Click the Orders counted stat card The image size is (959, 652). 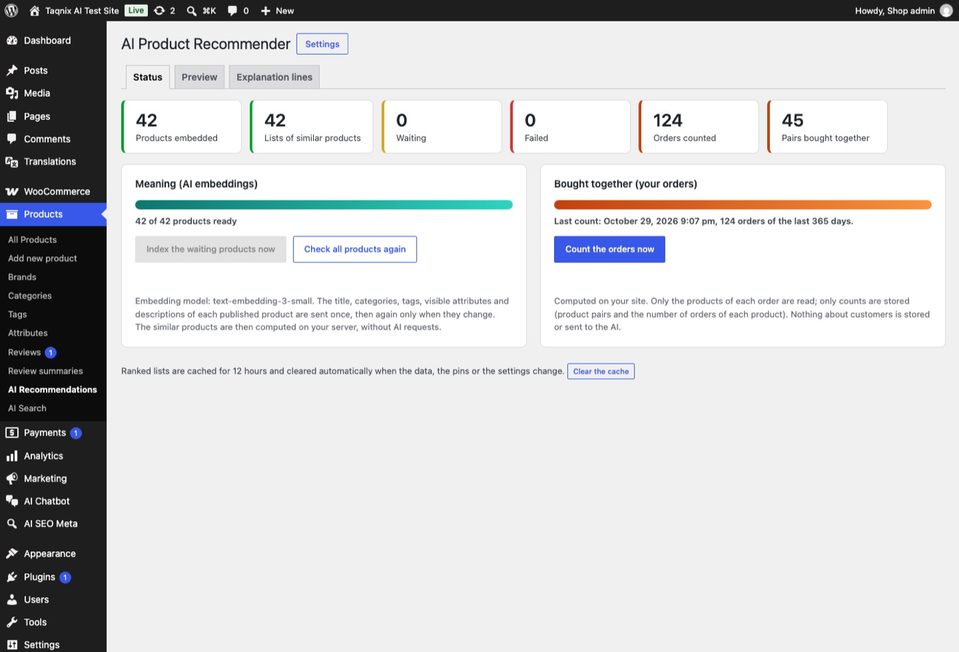click(698, 127)
